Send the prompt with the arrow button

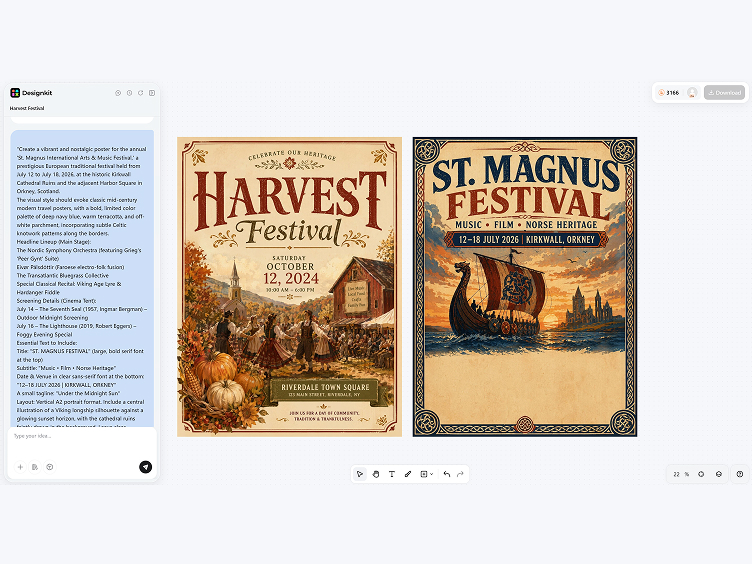(x=145, y=467)
